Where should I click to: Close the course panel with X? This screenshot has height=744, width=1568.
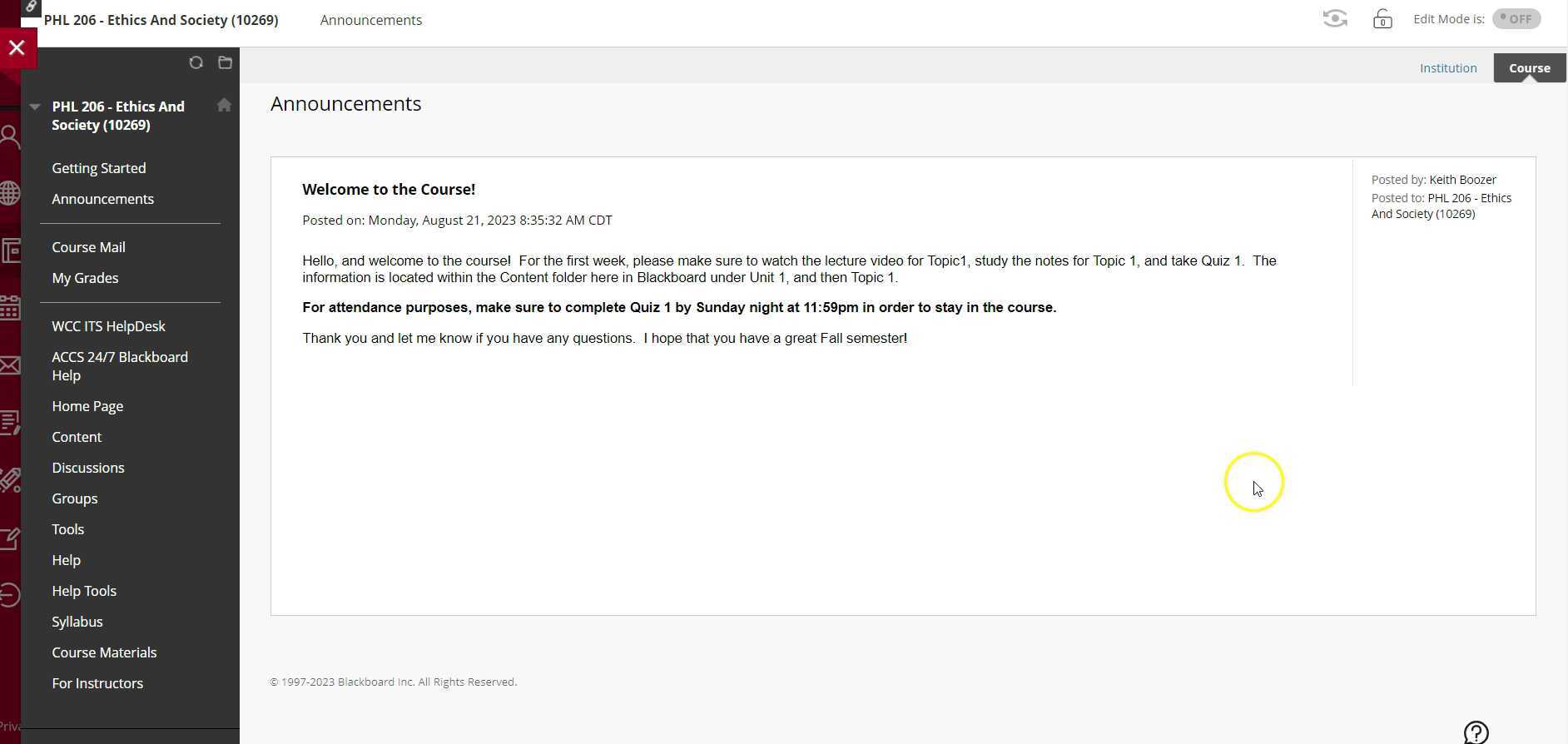pyautogui.click(x=17, y=48)
